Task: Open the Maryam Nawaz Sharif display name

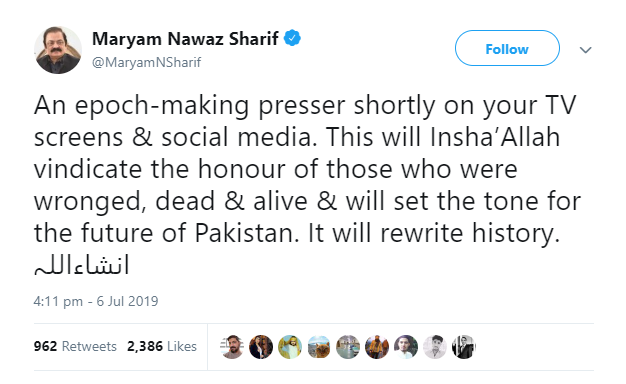Action: pos(185,39)
